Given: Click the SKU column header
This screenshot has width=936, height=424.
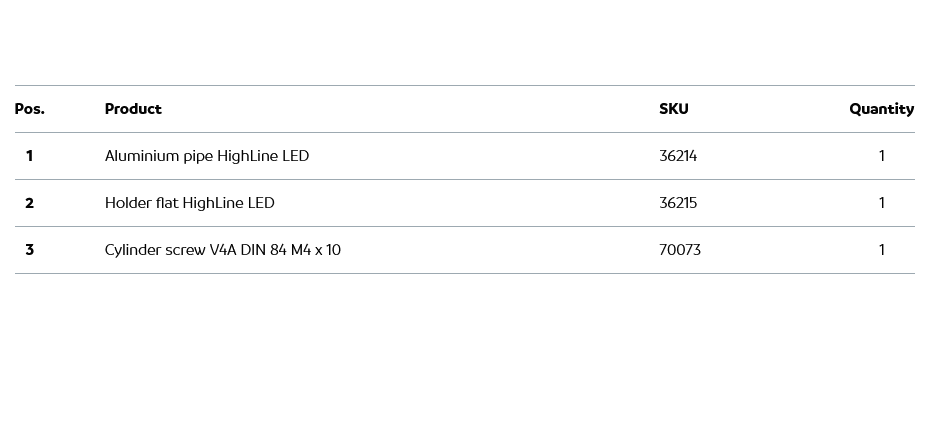Looking at the screenshot, I should pyautogui.click(x=674, y=109).
